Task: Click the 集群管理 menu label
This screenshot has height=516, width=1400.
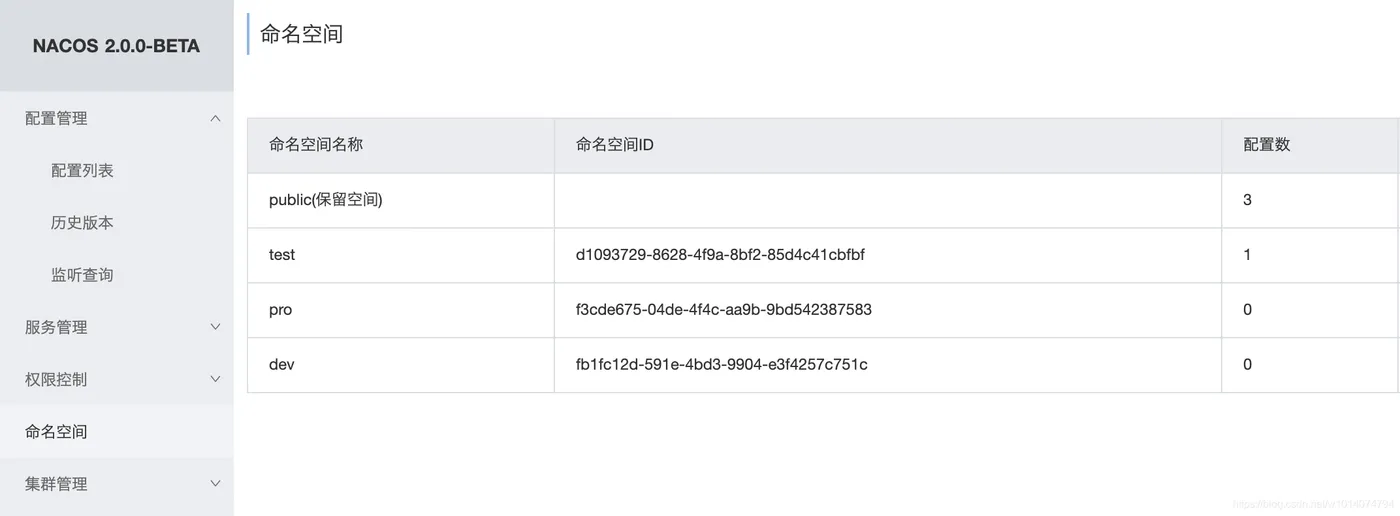Action: point(56,484)
